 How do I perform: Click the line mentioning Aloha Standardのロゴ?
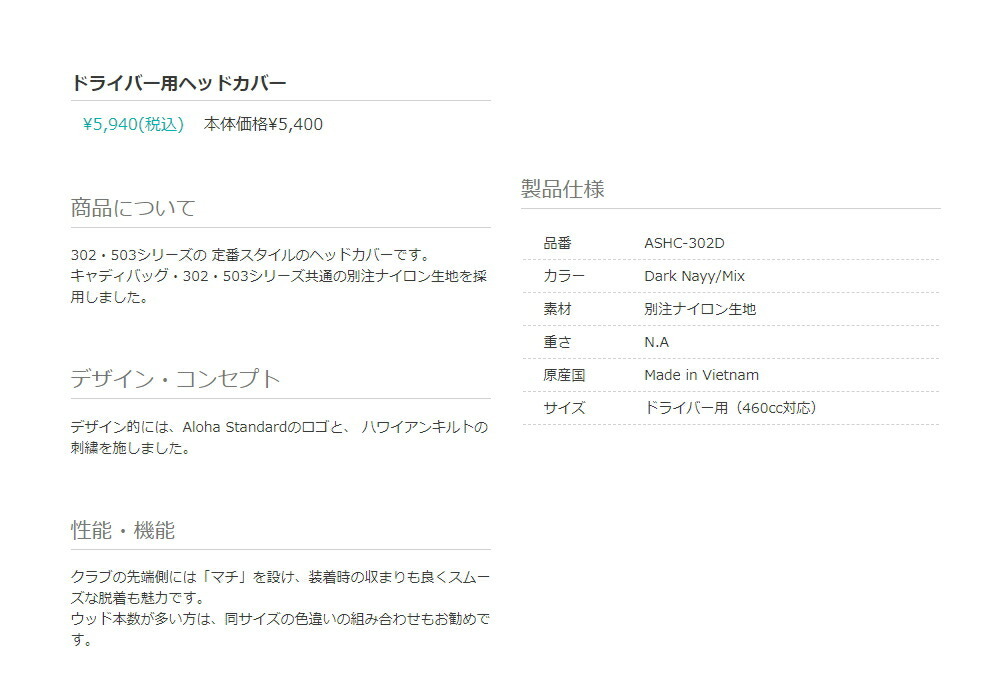tap(279, 427)
